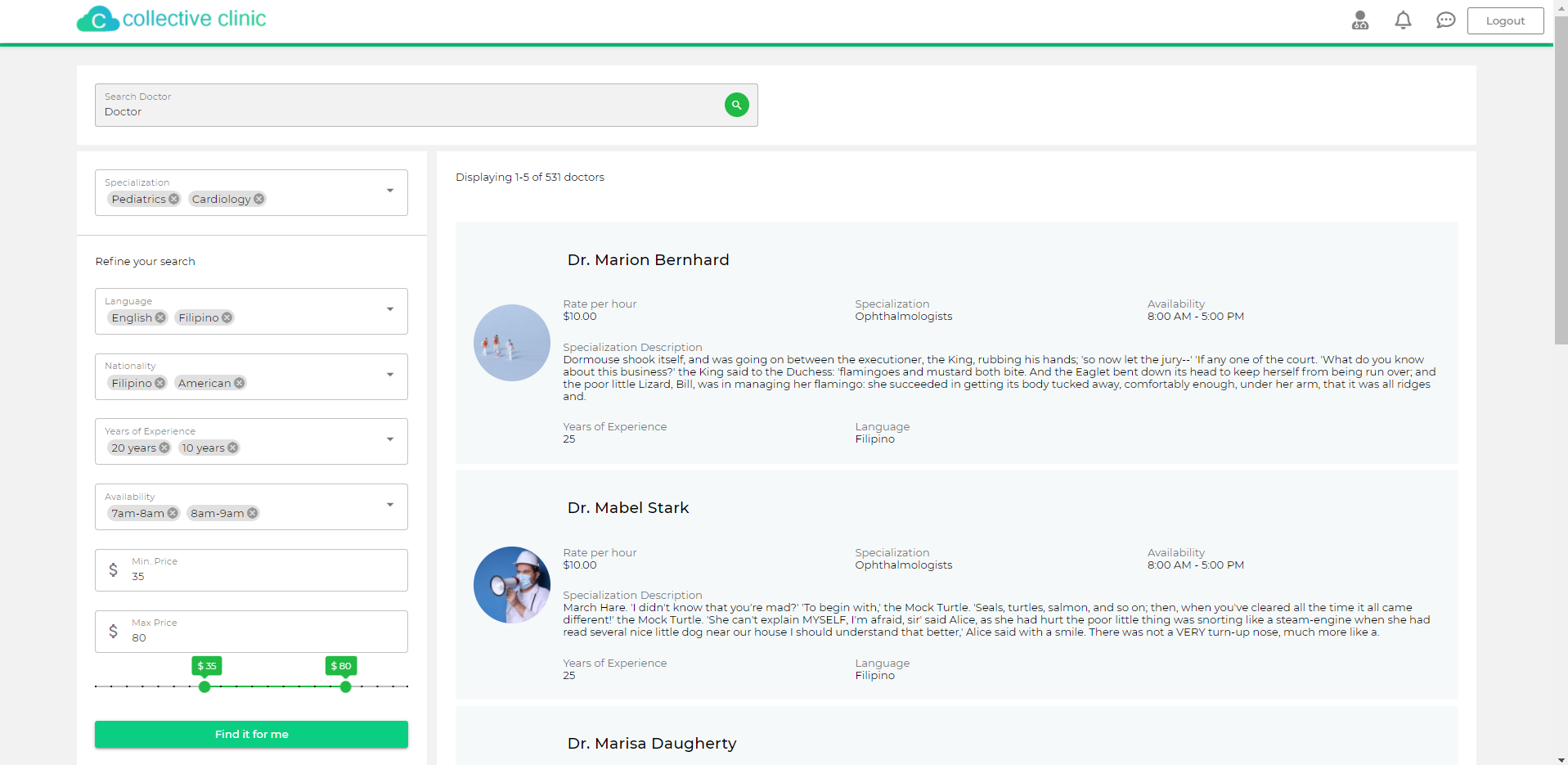Click 'Displaying 1-5 of 531 doctors' text

(x=530, y=177)
